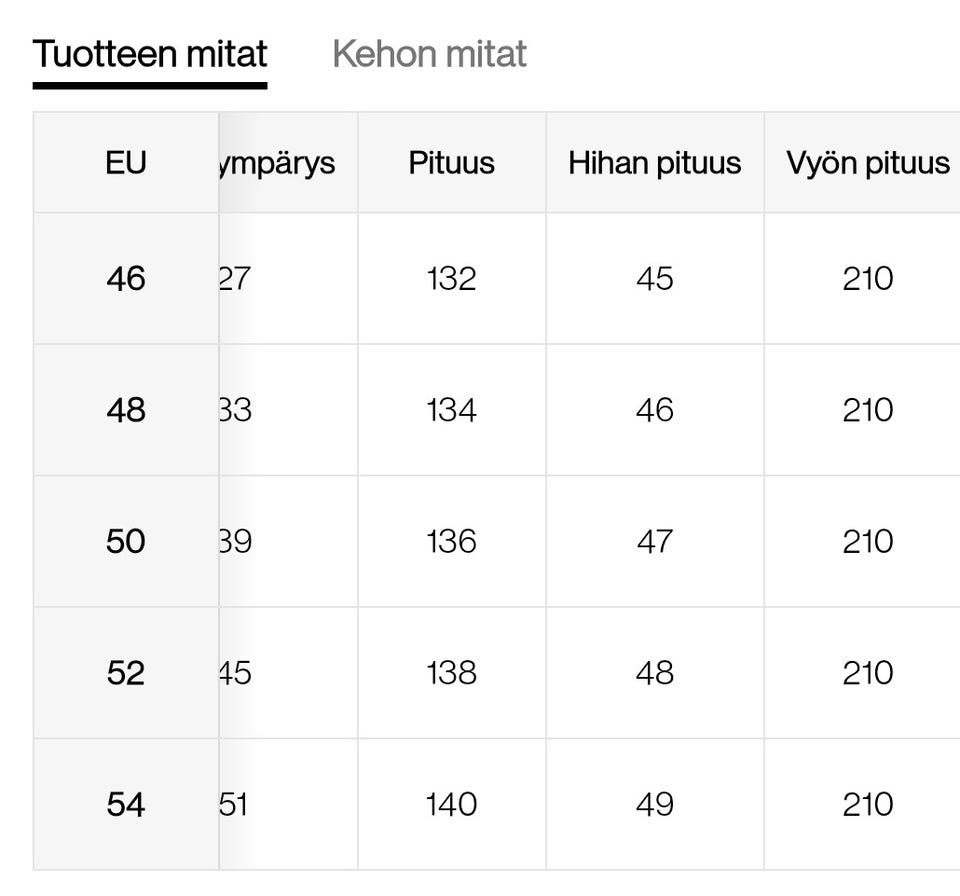The width and height of the screenshot is (960, 896).
Task: Click Vyön pituus value for size 46
Action: (867, 278)
